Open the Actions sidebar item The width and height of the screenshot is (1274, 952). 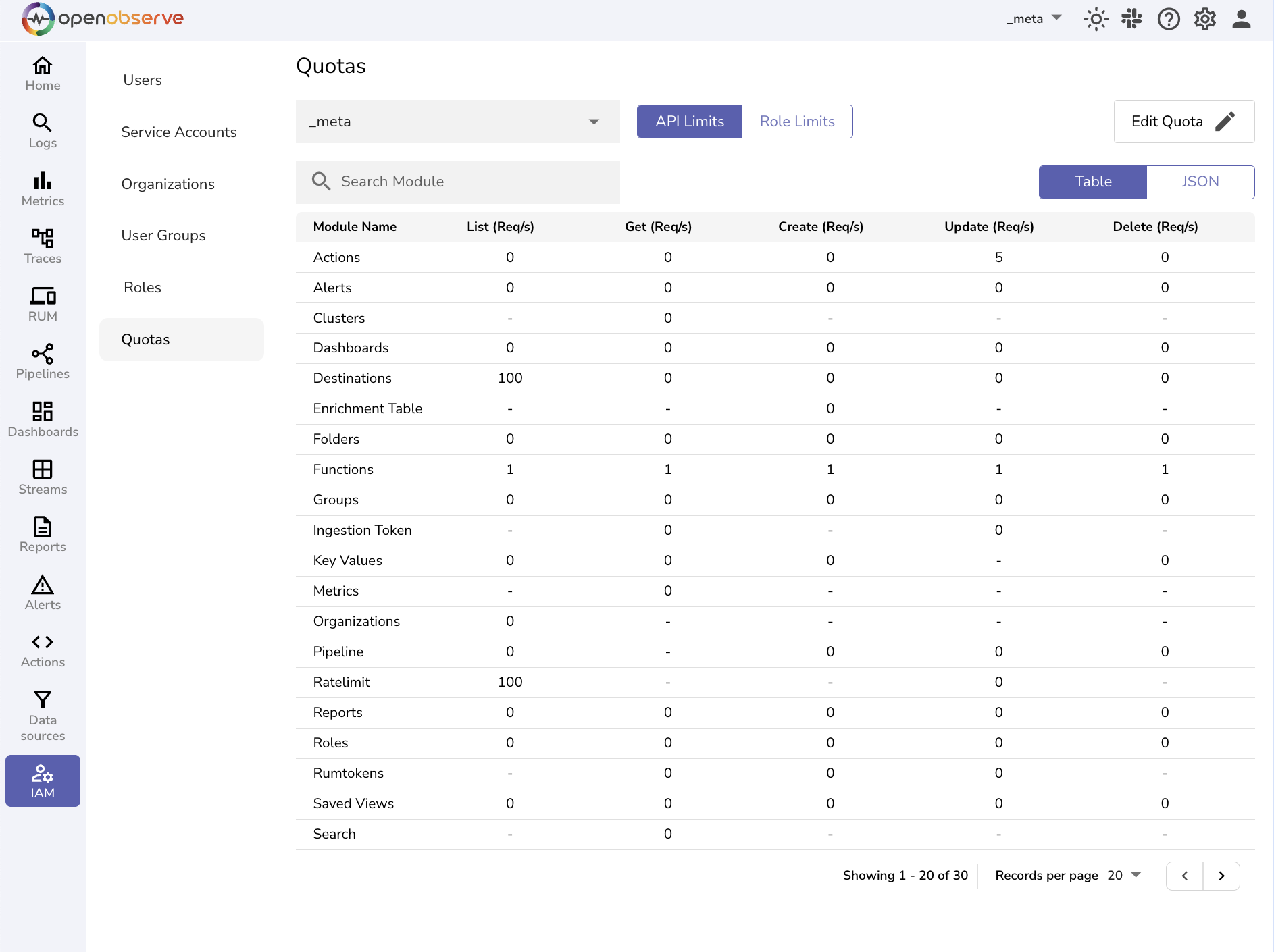[x=43, y=650]
